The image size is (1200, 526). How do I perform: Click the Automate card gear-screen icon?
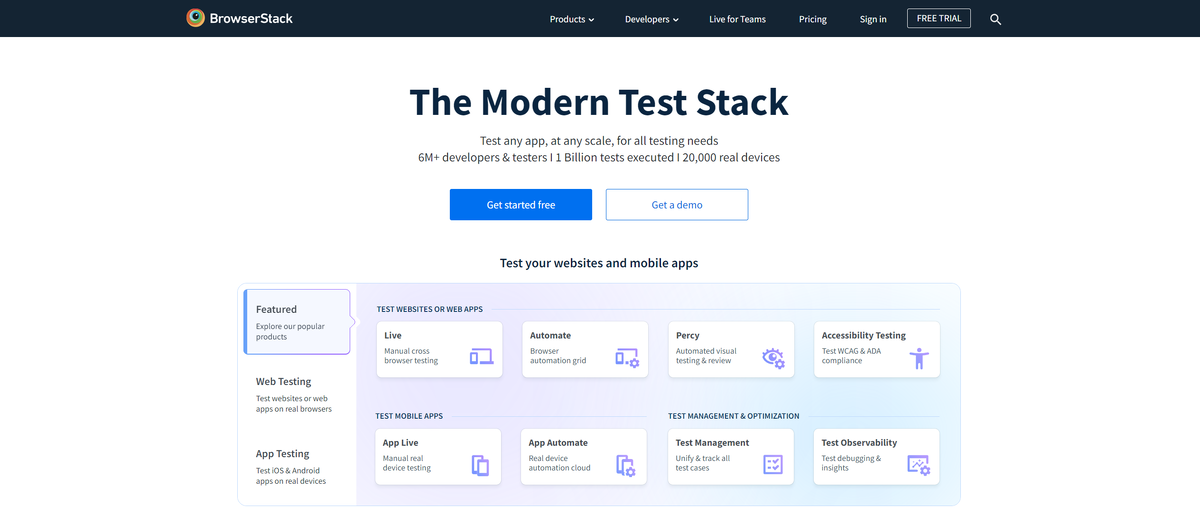(627, 357)
